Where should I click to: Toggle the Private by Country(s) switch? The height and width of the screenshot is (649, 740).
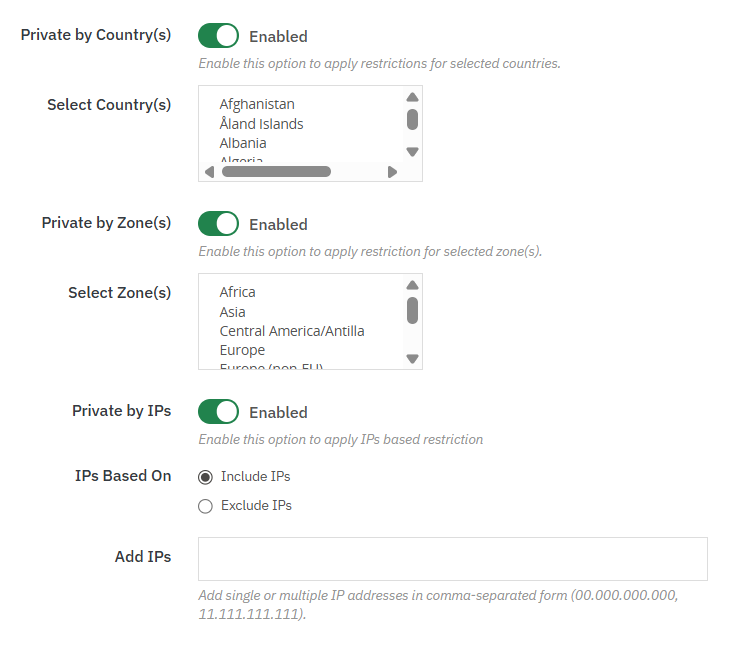coord(218,36)
